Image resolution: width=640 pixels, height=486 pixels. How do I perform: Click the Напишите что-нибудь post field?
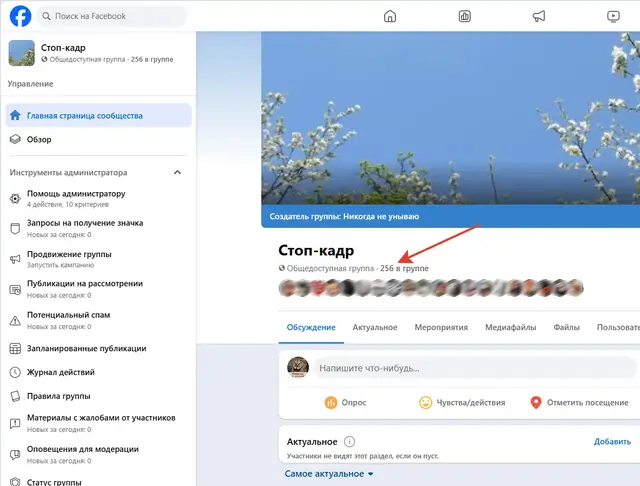click(475, 368)
